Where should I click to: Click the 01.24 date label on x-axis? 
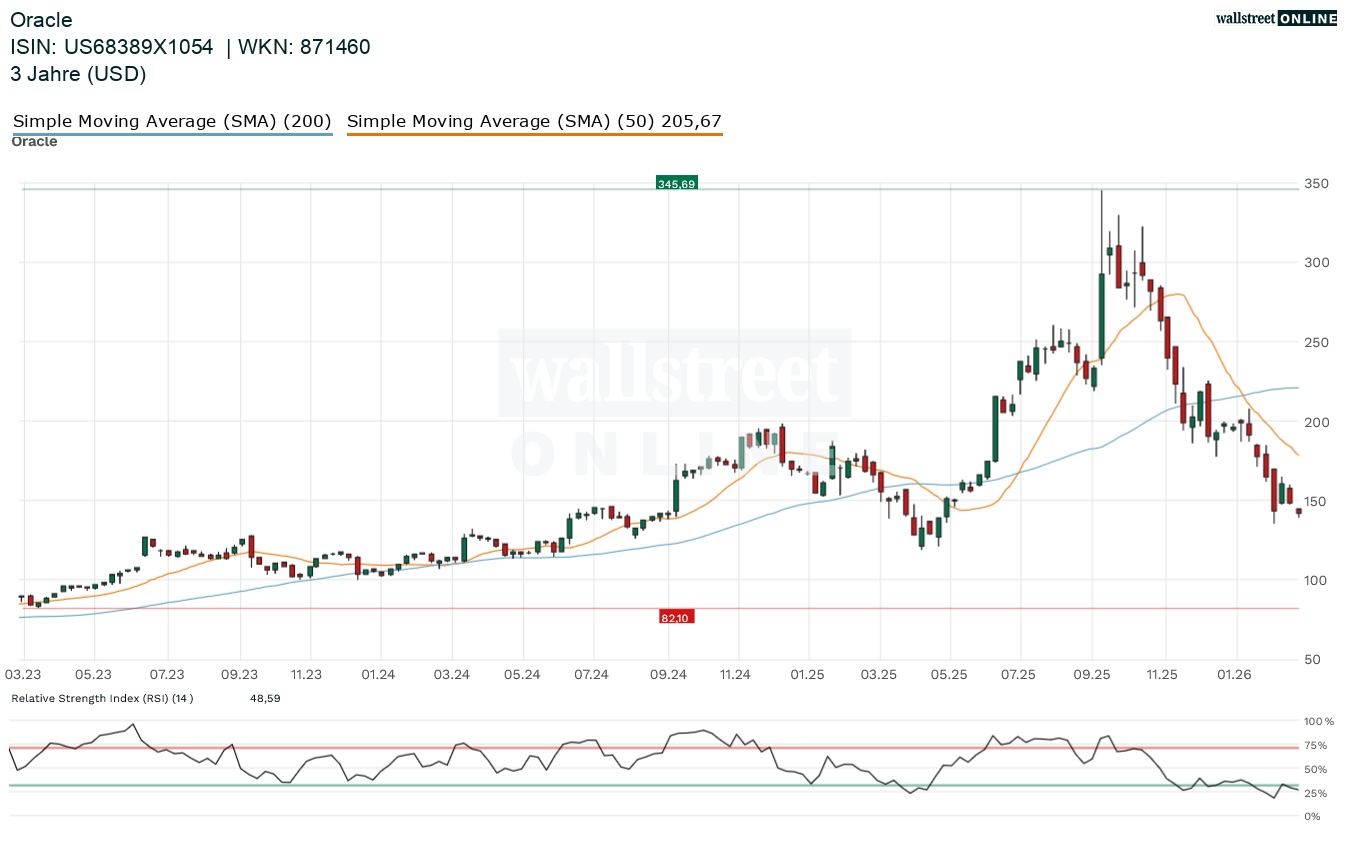pos(379,676)
